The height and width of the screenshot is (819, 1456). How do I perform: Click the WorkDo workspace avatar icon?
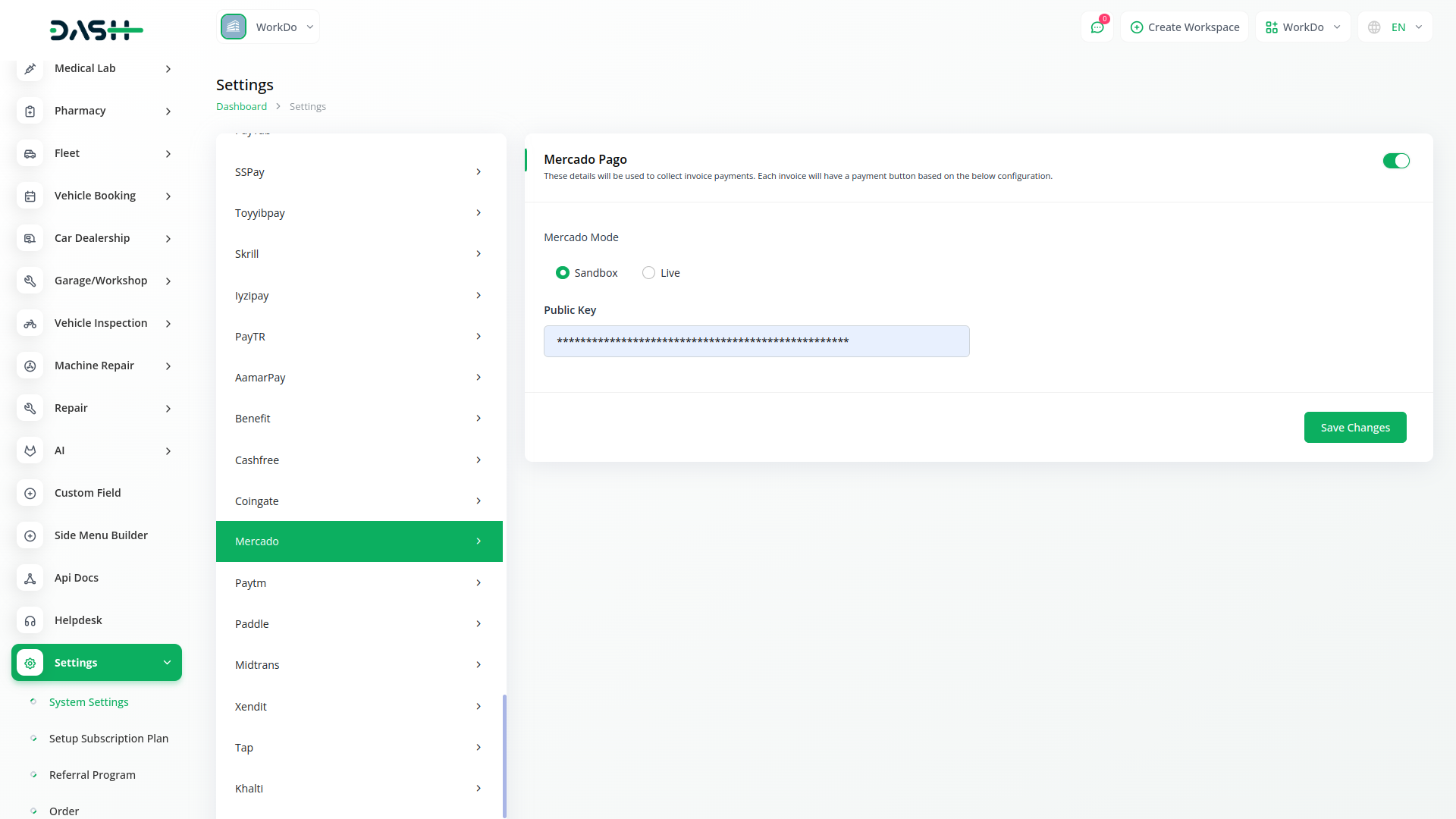point(234,27)
